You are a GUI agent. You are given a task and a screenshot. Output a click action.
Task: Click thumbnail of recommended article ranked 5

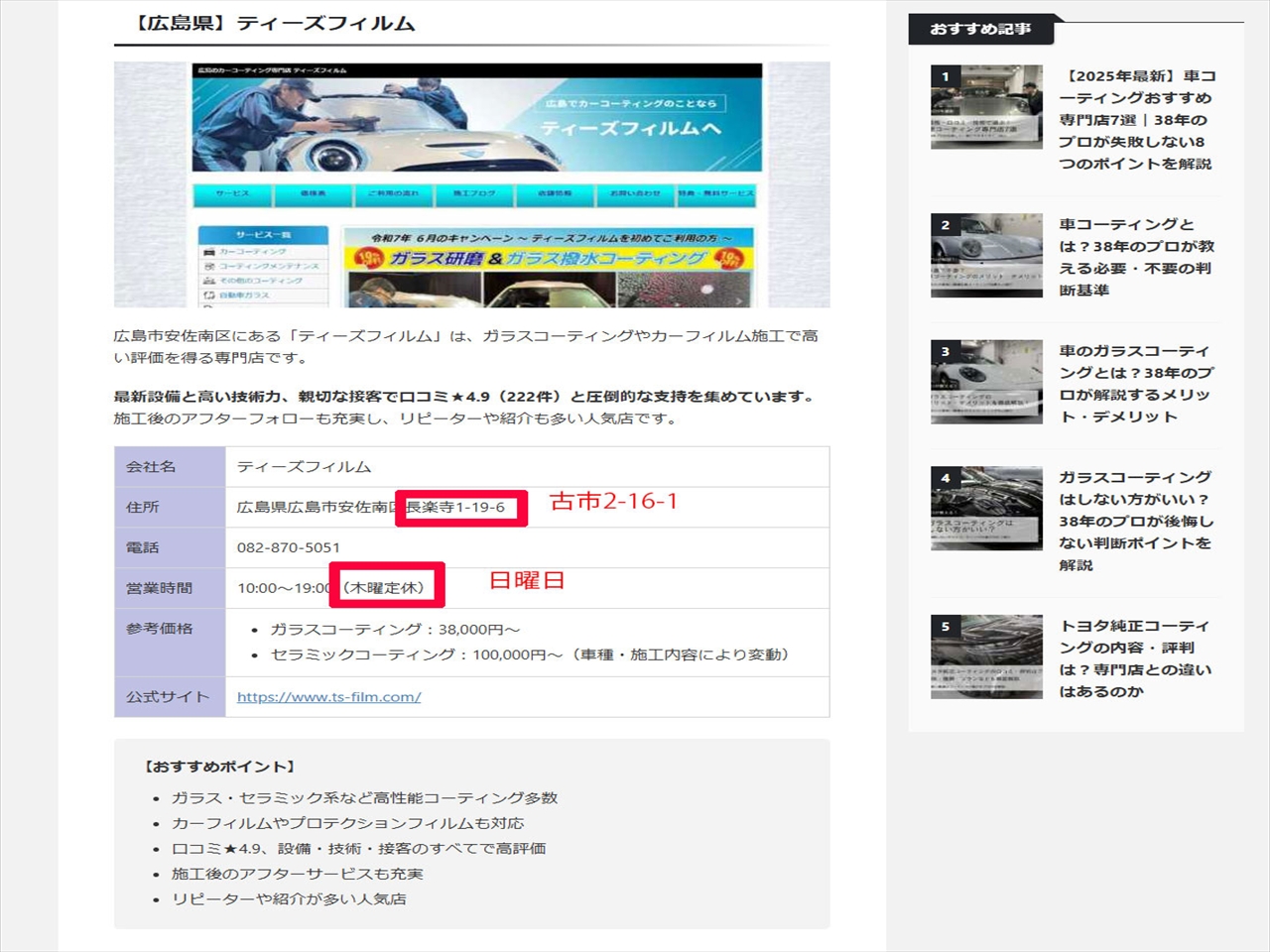(x=986, y=656)
